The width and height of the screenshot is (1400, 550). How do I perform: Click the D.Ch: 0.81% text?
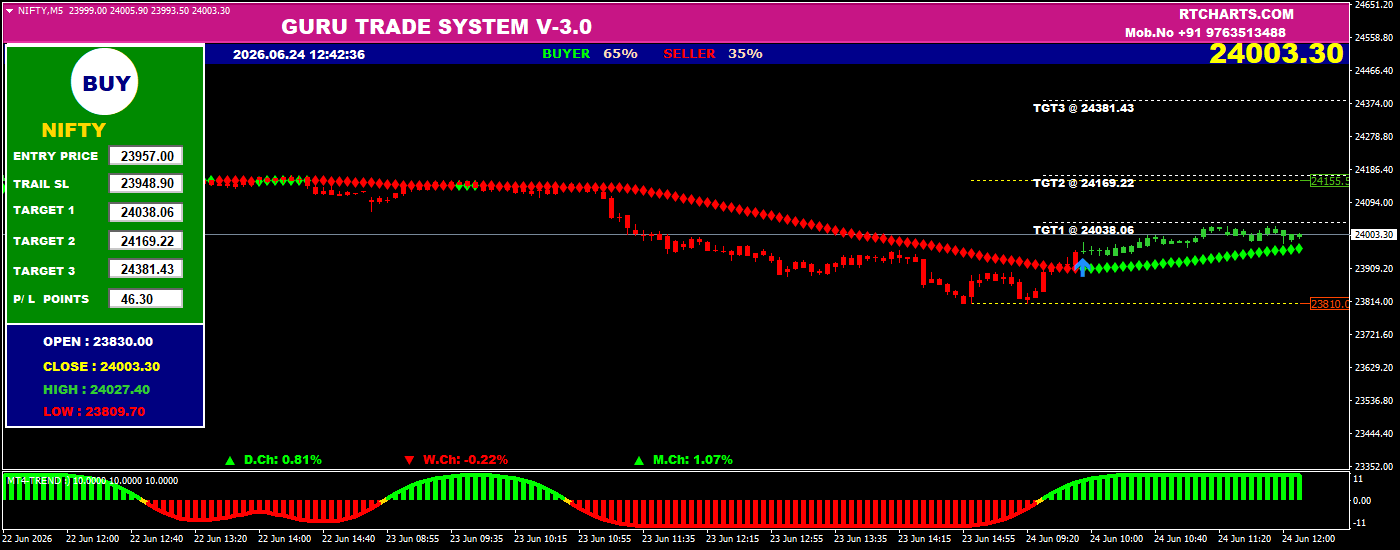[x=283, y=460]
